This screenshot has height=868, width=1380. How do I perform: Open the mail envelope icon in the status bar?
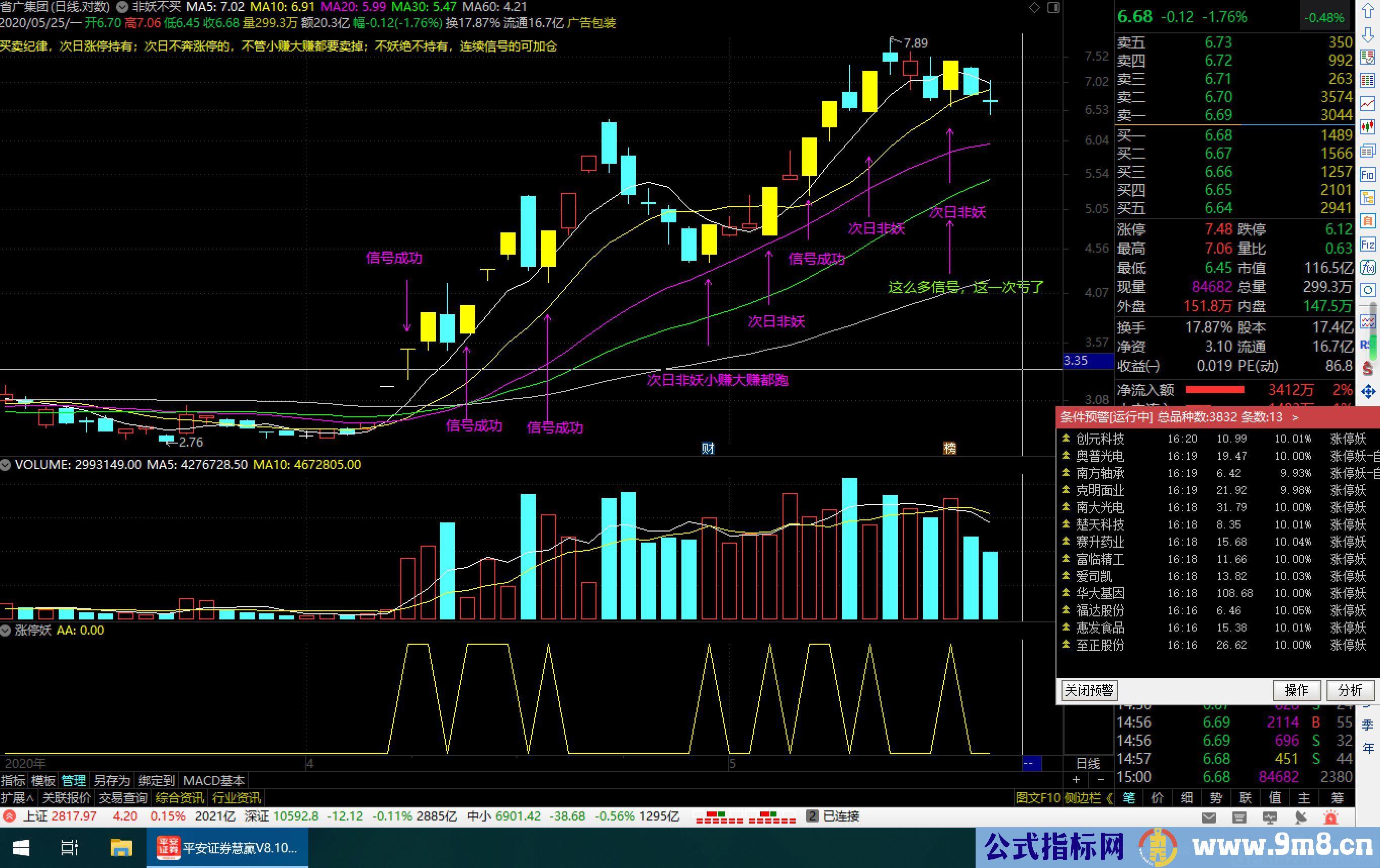1209,817
